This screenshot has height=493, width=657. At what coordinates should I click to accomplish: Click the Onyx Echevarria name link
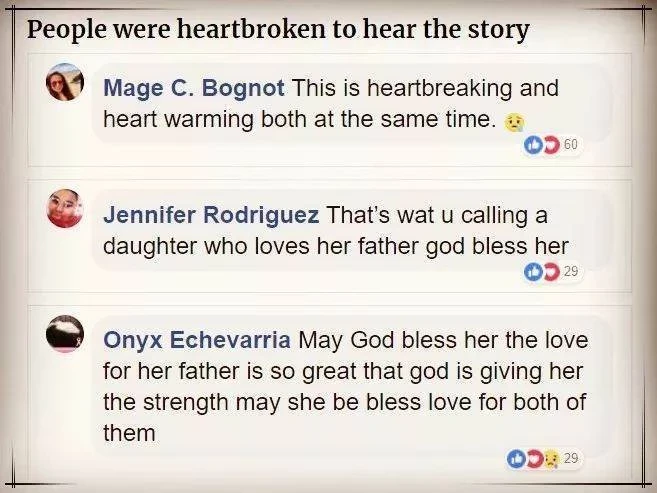click(197, 340)
